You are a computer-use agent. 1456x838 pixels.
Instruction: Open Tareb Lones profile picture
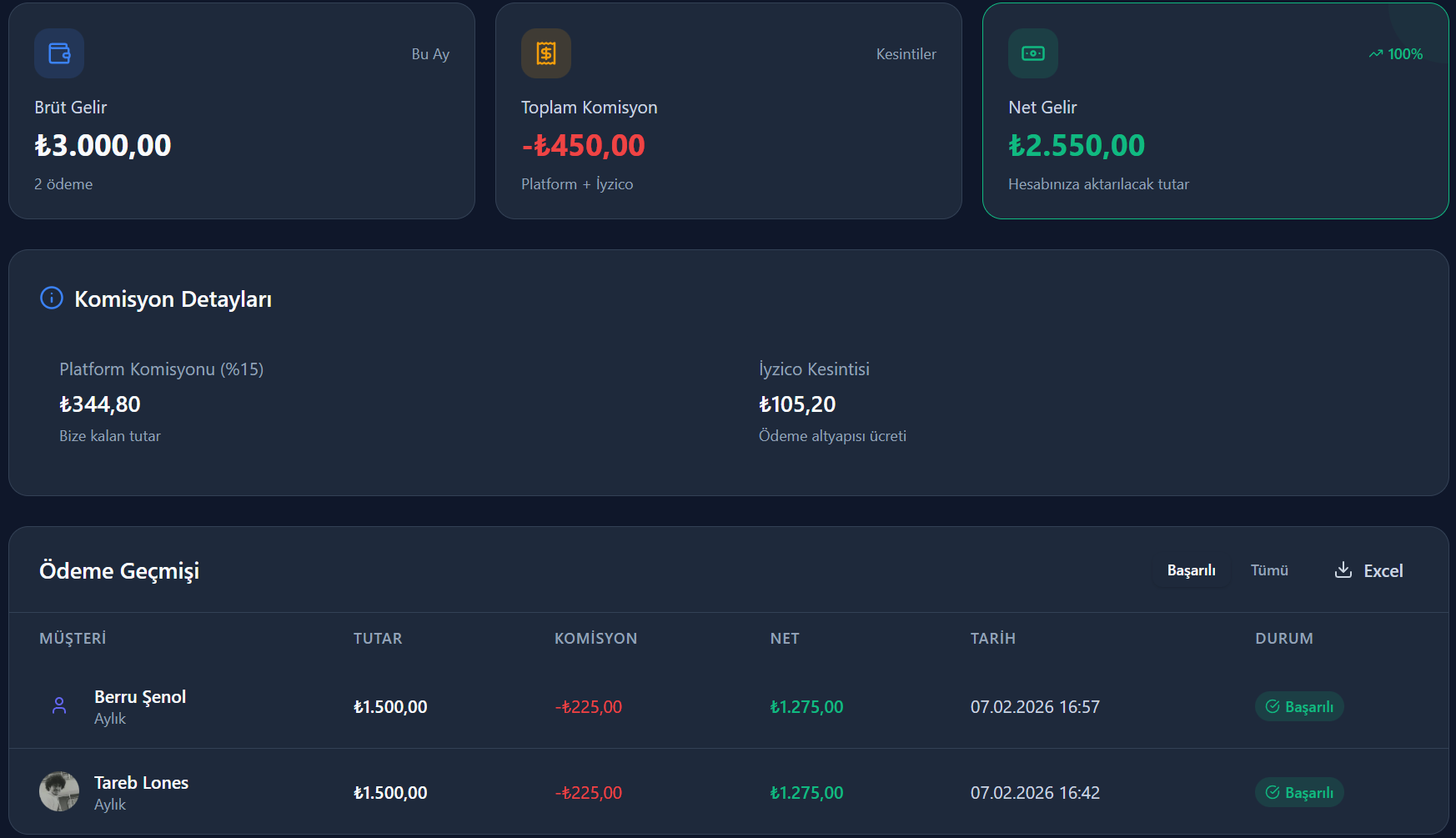(59, 792)
